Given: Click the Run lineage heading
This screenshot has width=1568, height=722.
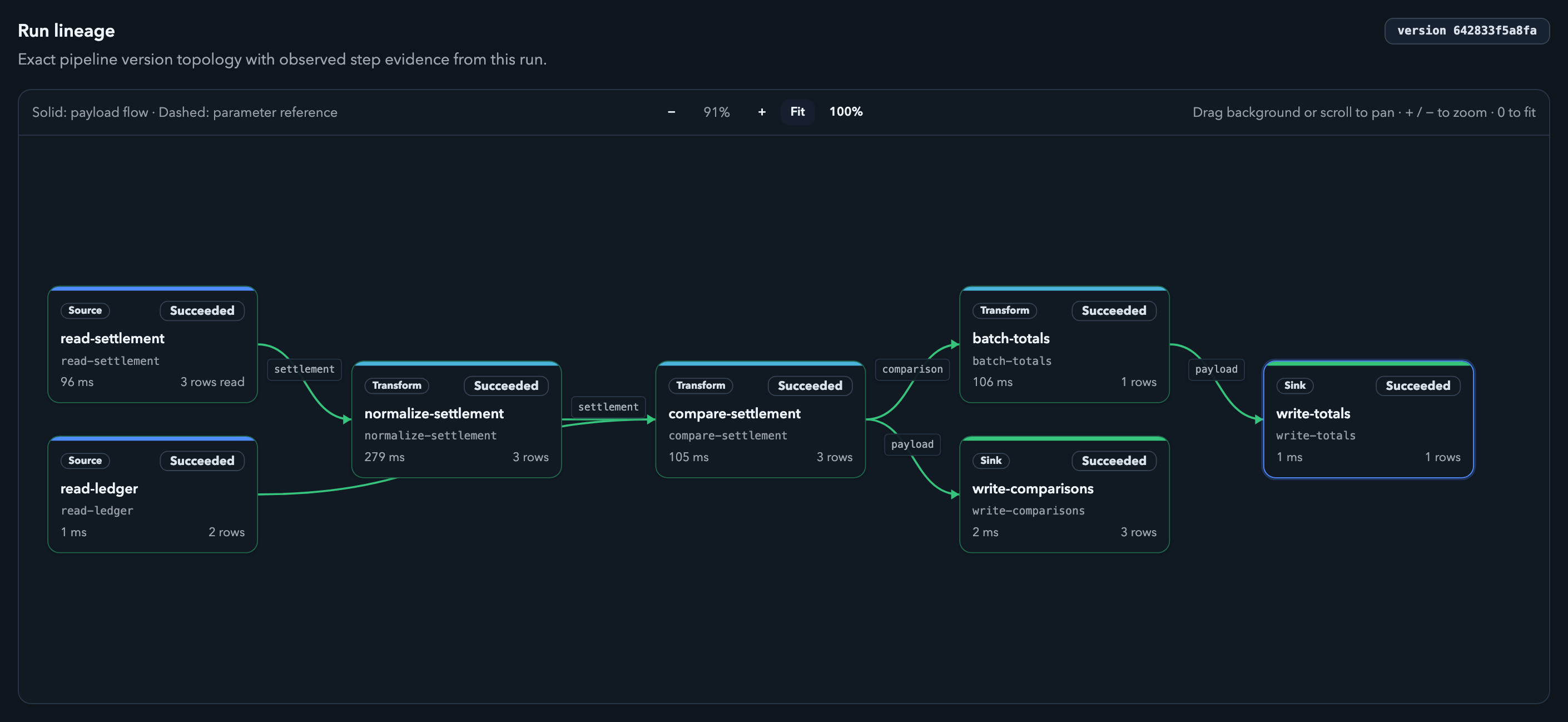Looking at the screenshot, I should pyautogui.click(x=66, y=31).
